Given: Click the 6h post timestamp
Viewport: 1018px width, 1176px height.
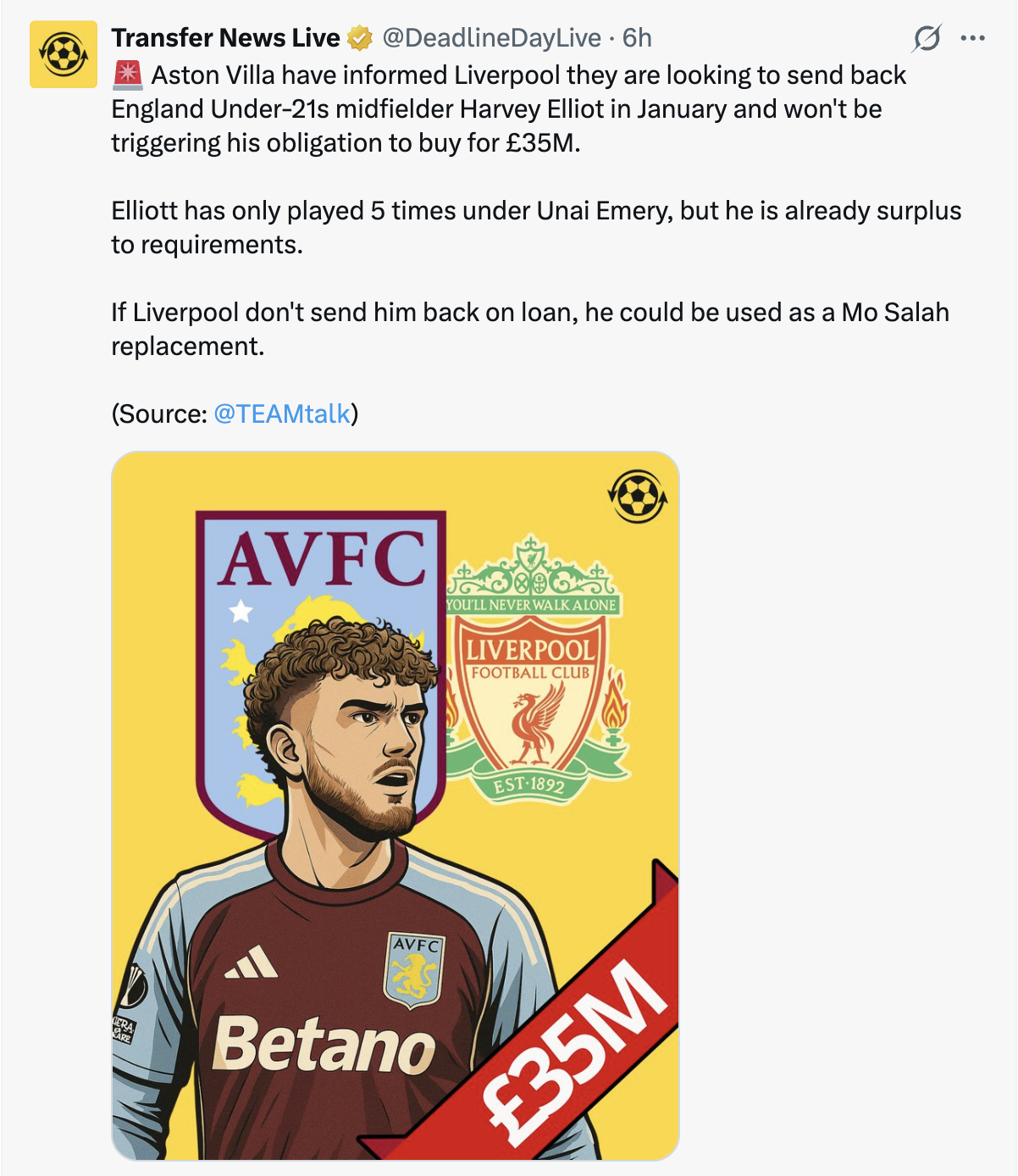Looking at the screenshot, I should point(637,38).
